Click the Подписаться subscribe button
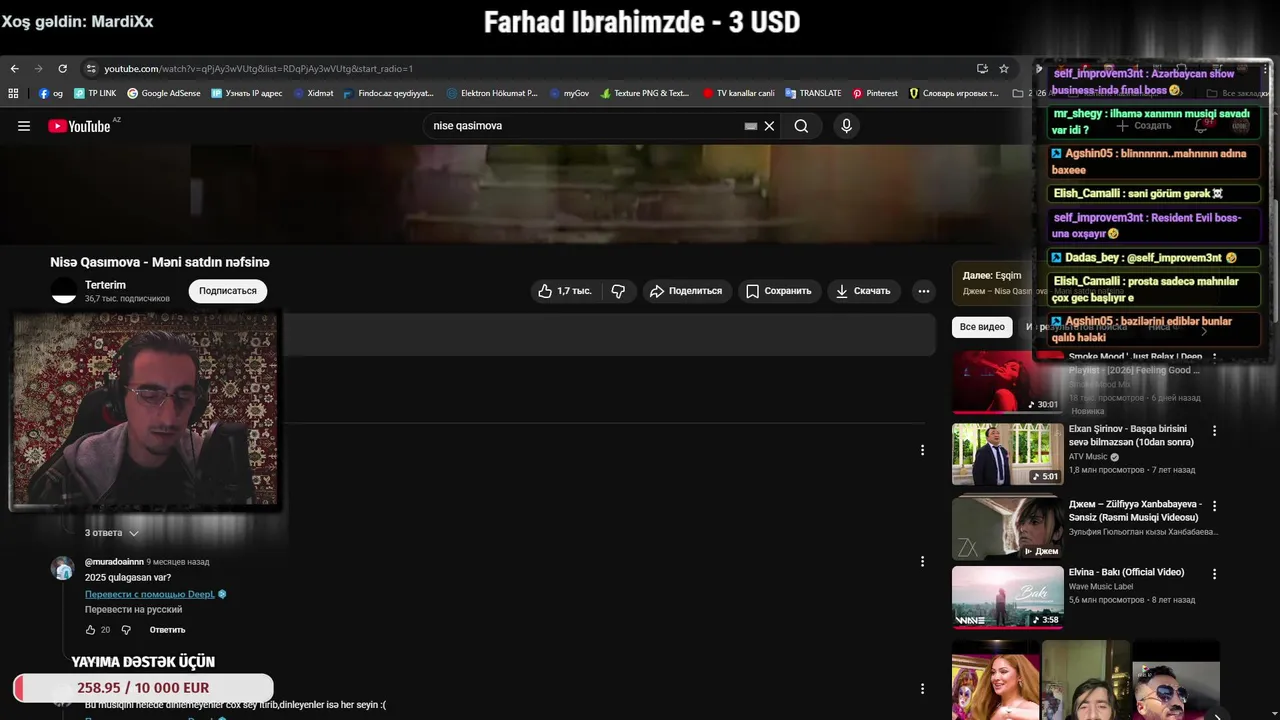1280x720 pixels. [x=228, y=291]
